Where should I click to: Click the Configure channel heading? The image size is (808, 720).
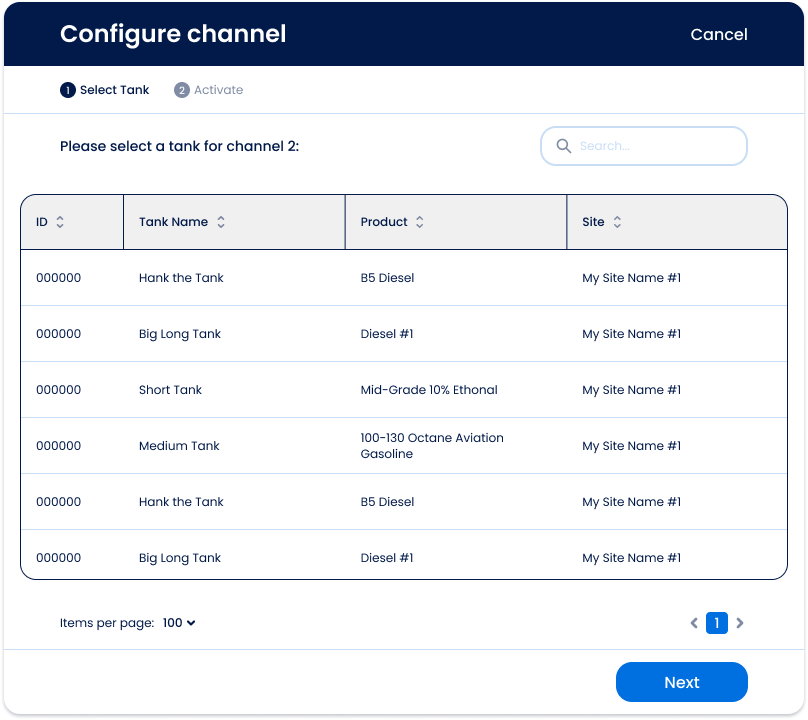(x=173, y=35)
